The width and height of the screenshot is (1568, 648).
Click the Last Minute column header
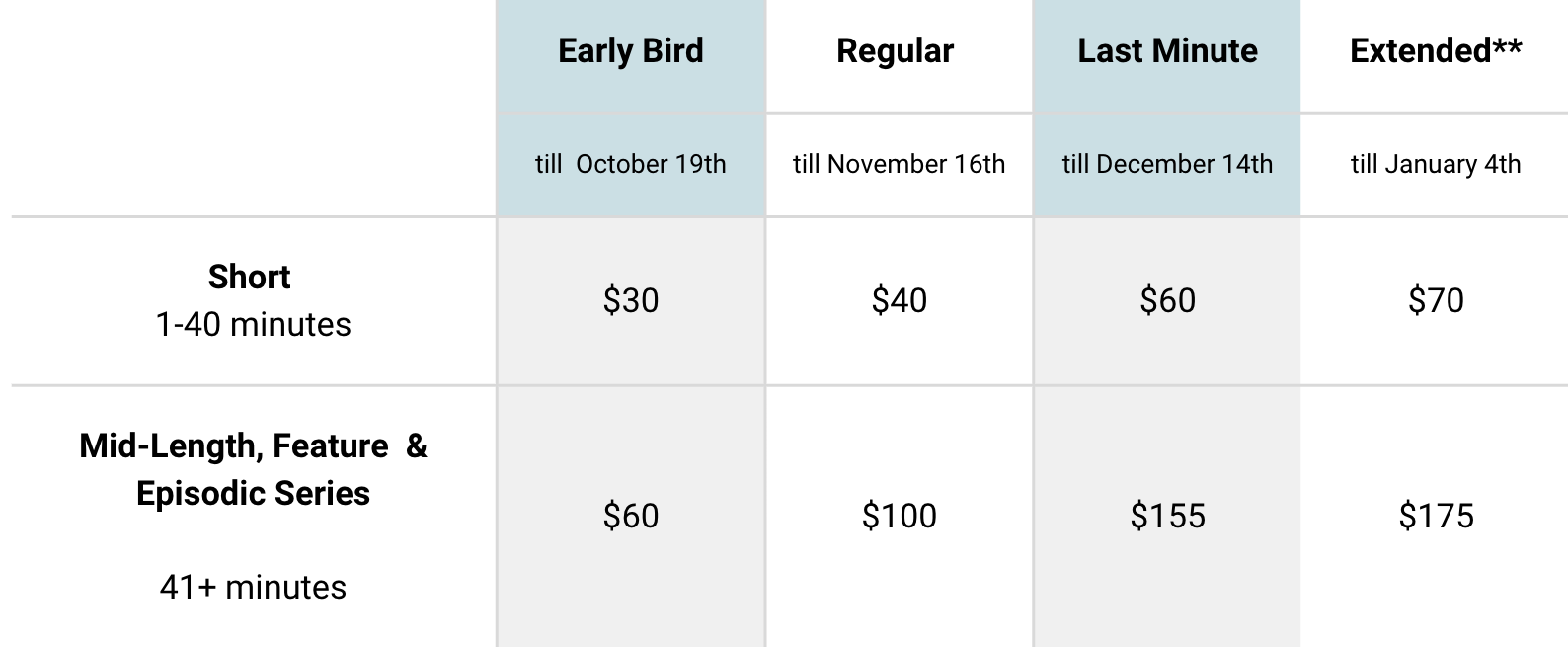point(1167,51)
